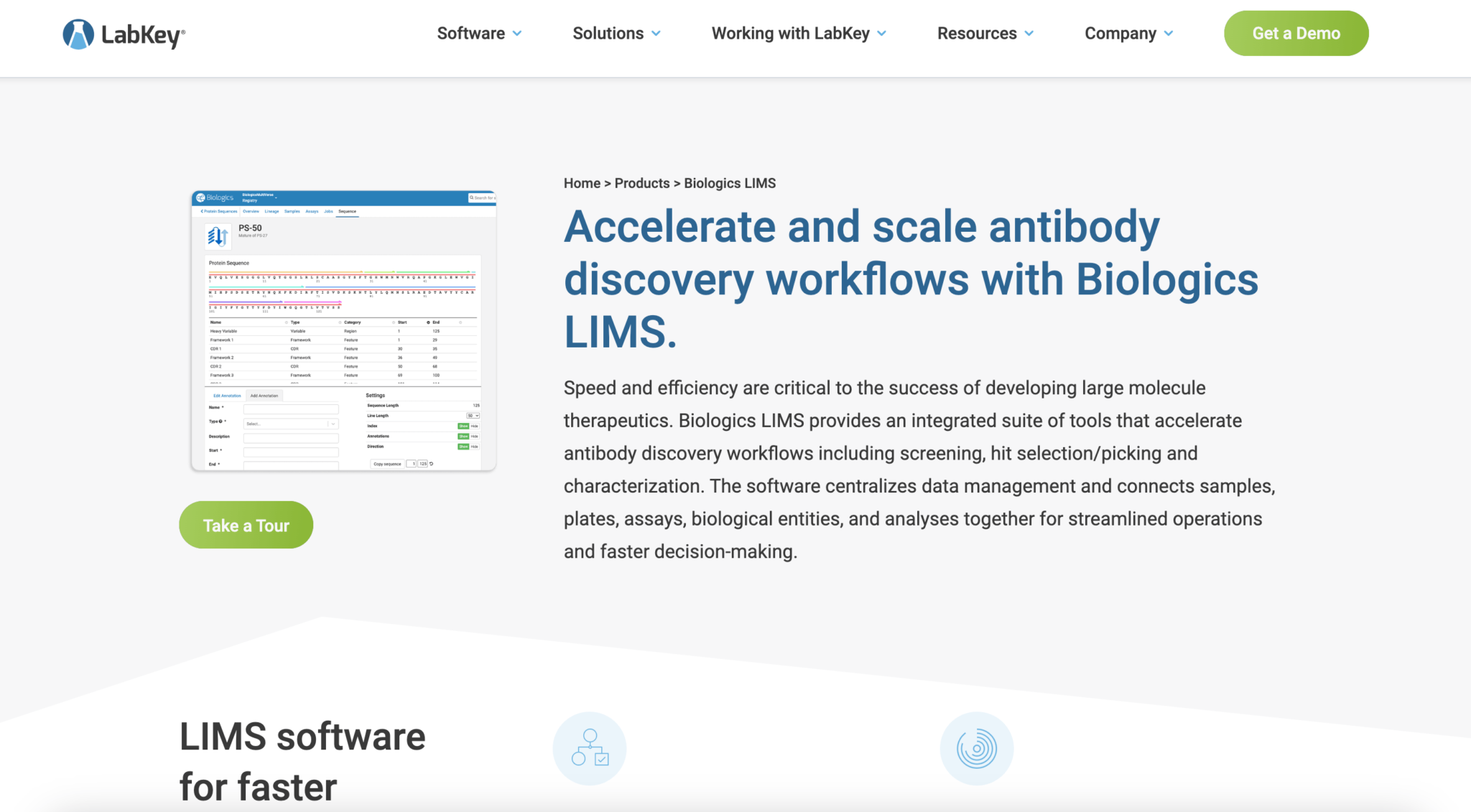Open the Company menu item
1471x812 pixels.
[1120, 33]
